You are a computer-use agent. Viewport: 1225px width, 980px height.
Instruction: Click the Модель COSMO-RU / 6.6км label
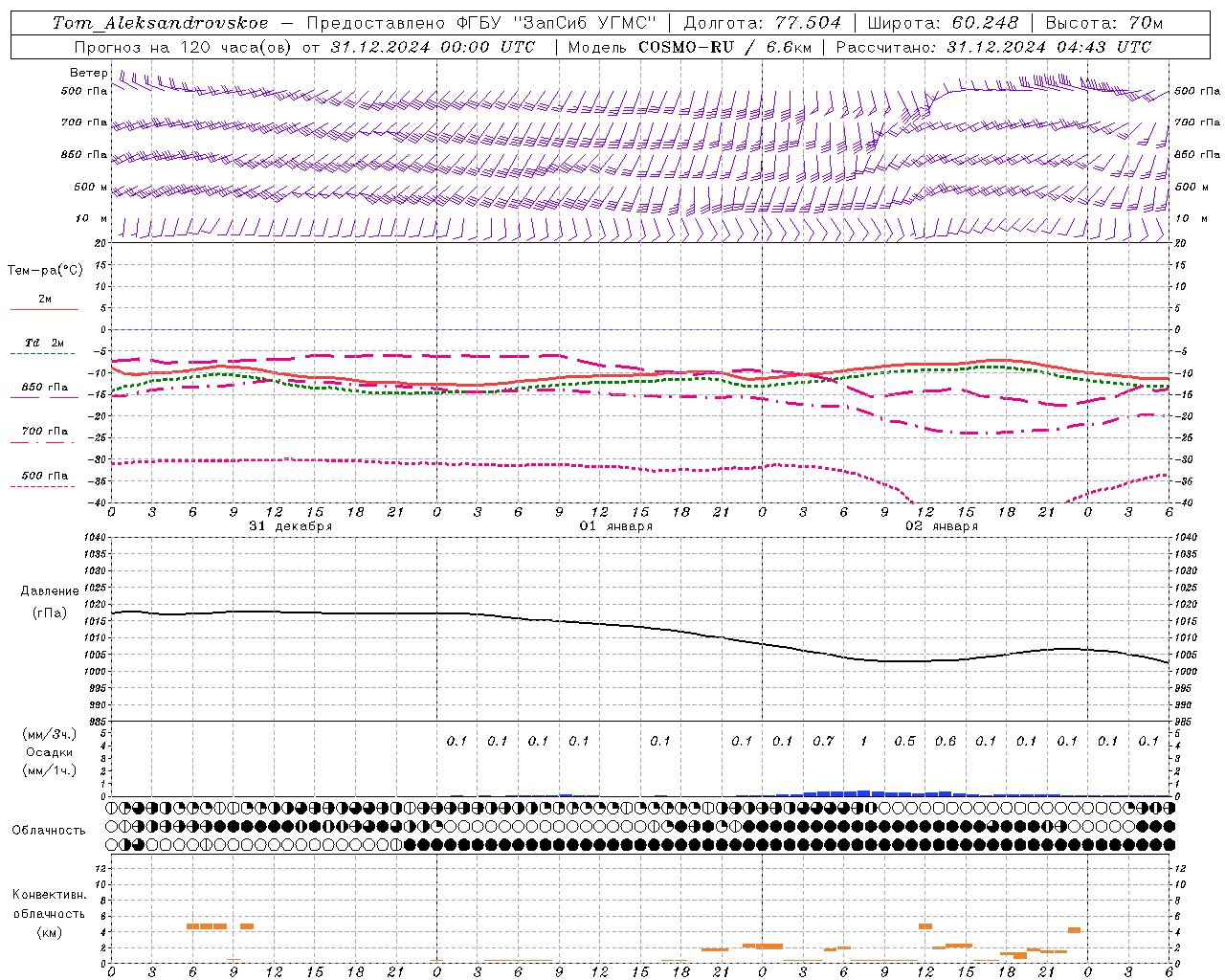[689, 47]
